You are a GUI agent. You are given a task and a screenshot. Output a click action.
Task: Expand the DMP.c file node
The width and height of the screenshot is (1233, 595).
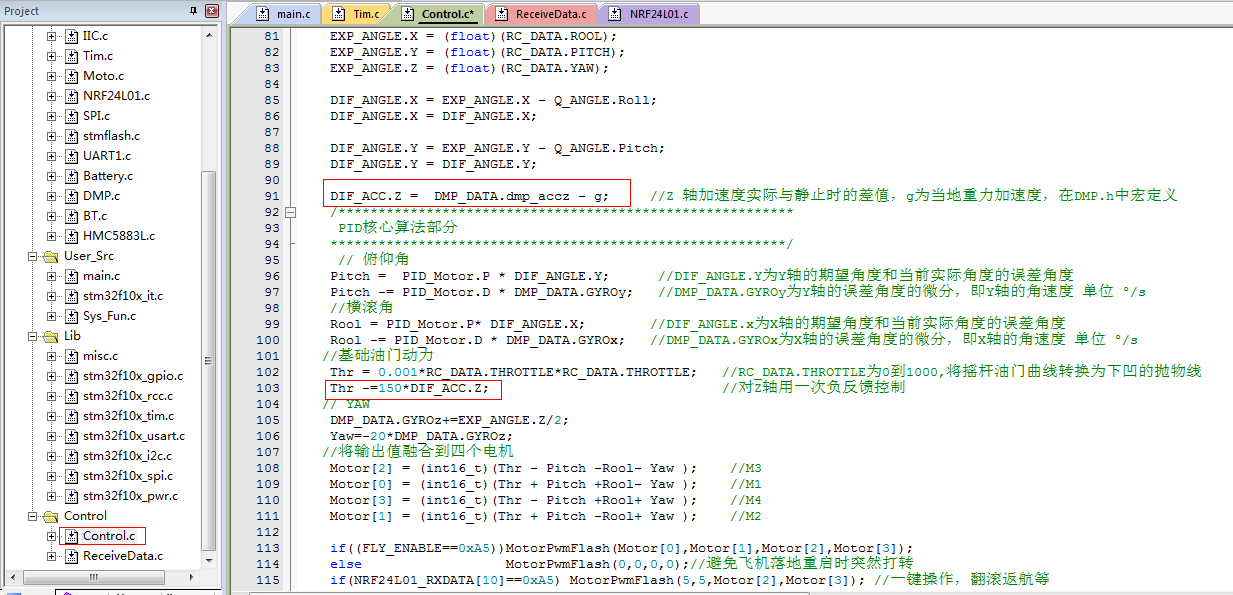(52, 196)
